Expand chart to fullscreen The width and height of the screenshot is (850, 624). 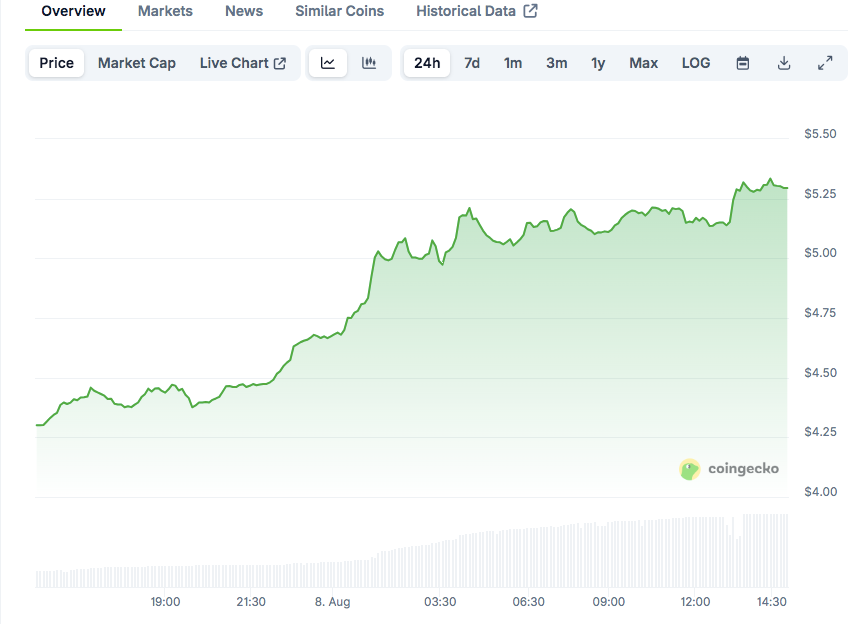825,63
